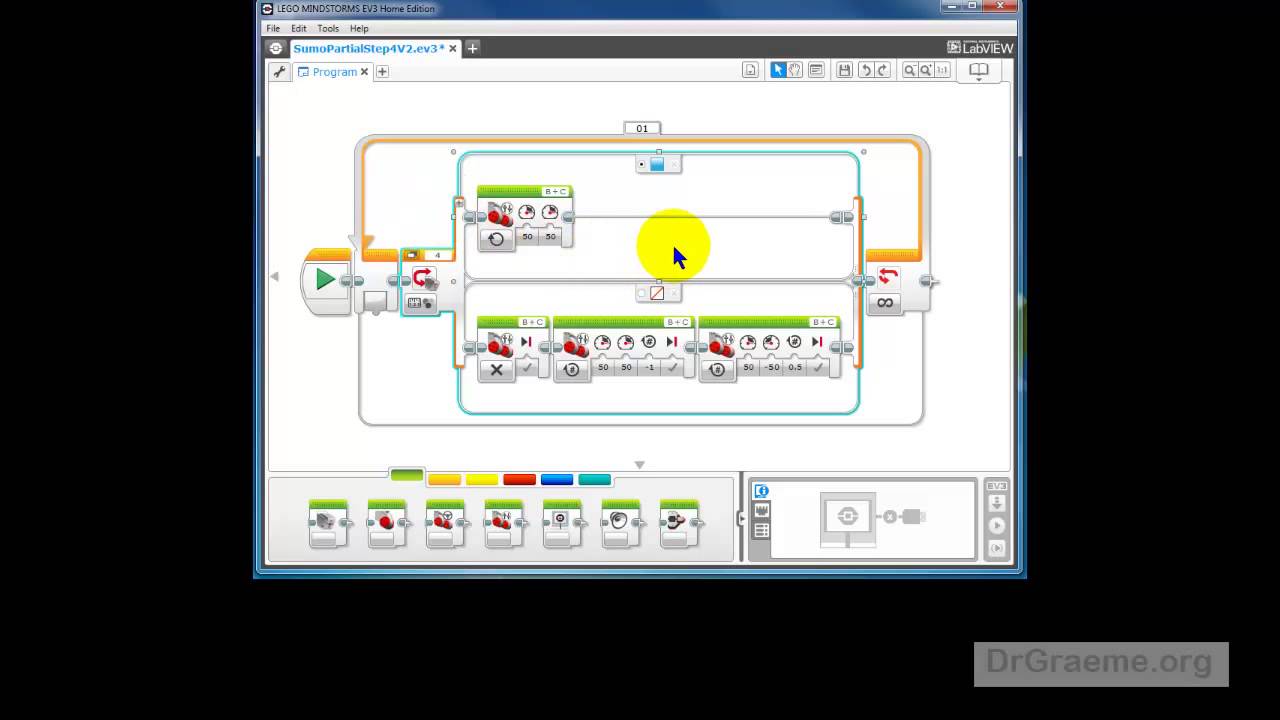The width and height of the screenshot is (1280, 720).
Task: Open the Help menu
Action: tap(359, 29)
